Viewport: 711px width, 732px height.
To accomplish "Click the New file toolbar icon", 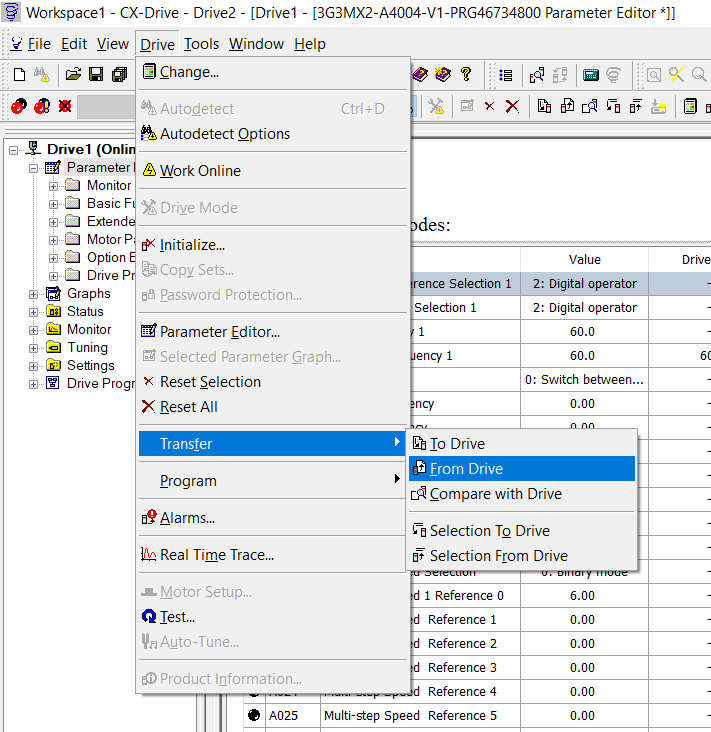I will pos(20,75).
